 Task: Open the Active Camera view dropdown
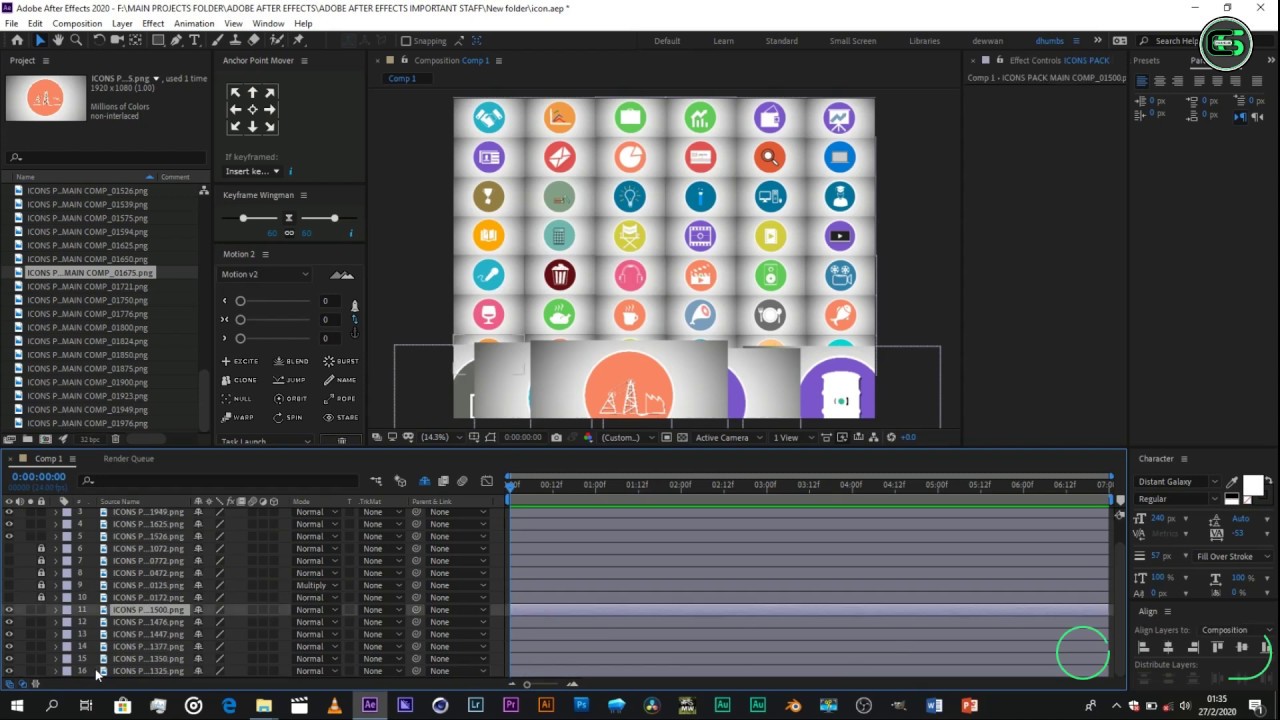(x=727, y=437)
